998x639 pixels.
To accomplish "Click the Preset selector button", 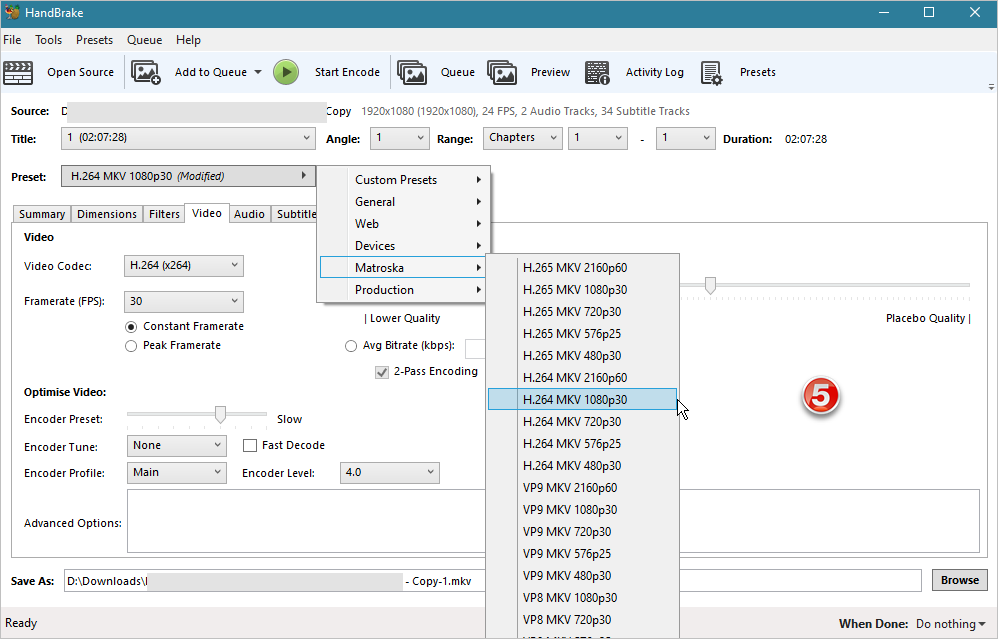I will click(x=188, y=176).
